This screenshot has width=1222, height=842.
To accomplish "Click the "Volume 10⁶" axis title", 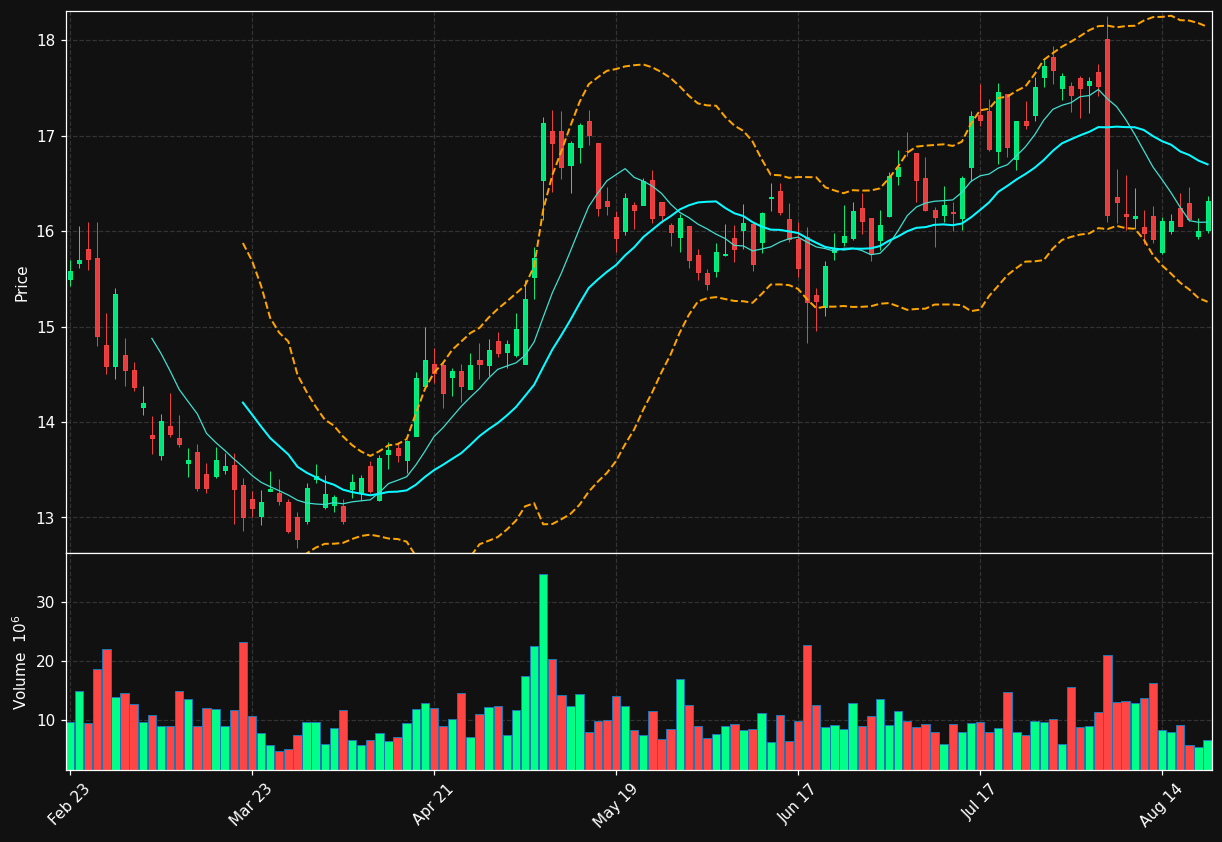I will point(20,662).
